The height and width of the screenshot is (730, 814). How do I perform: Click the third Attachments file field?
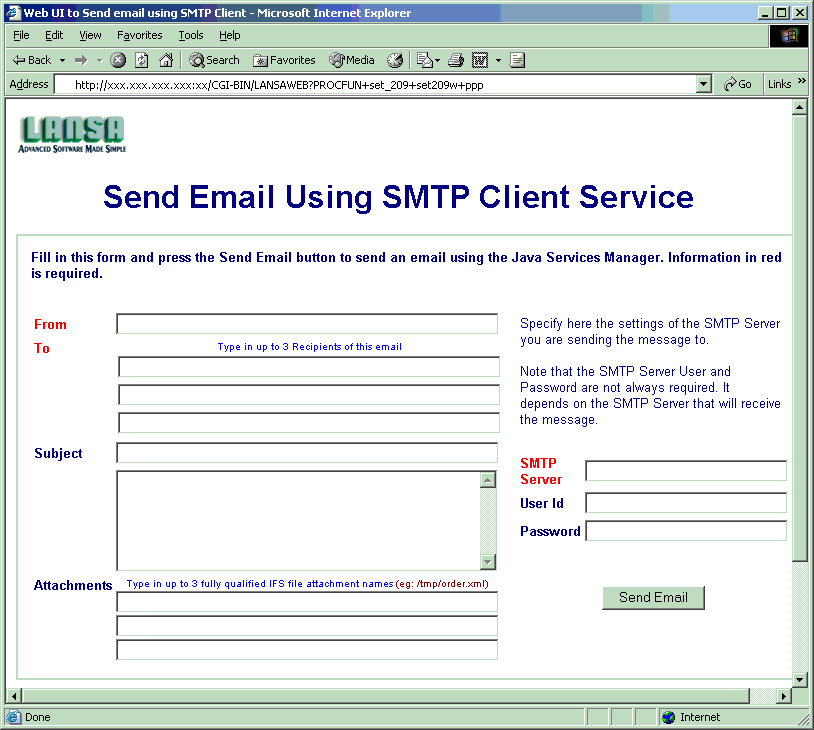[x=307, y=650]
